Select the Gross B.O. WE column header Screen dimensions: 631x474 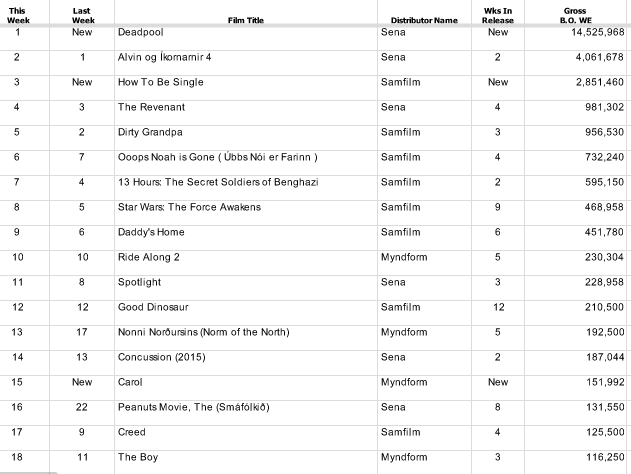point(575,15)
